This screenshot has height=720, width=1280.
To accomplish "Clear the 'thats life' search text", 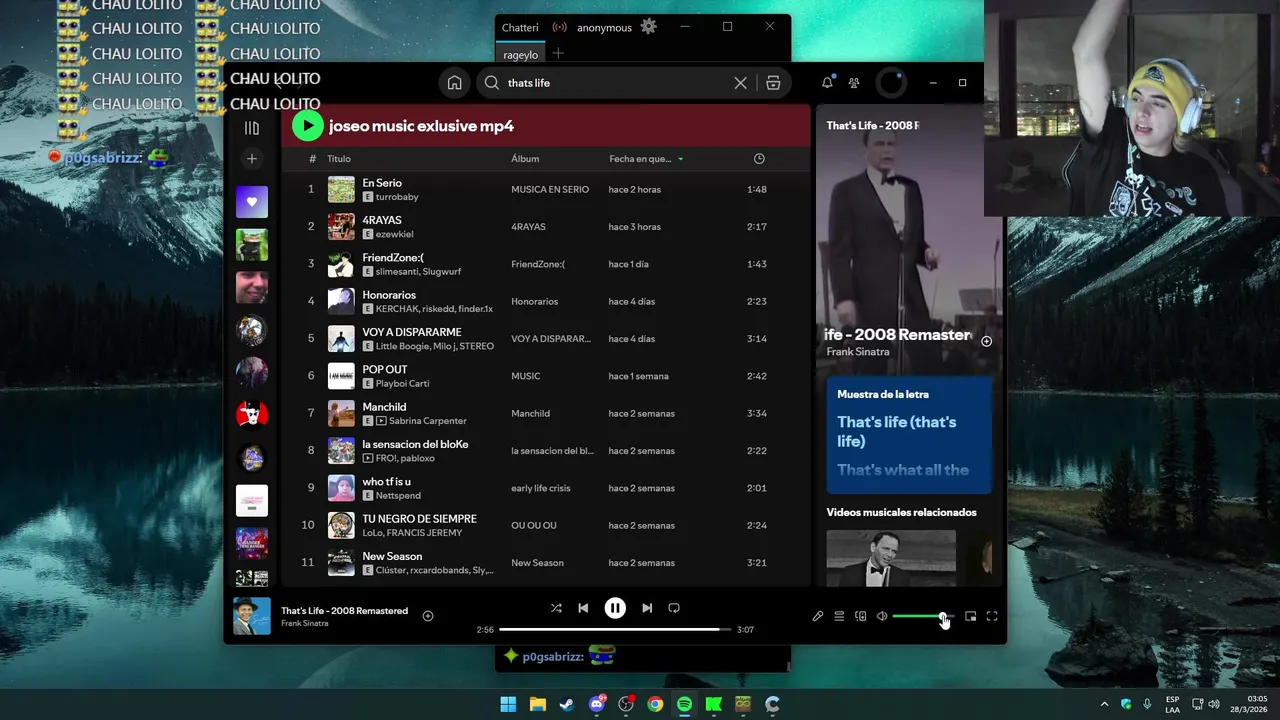I will (740, 83).
